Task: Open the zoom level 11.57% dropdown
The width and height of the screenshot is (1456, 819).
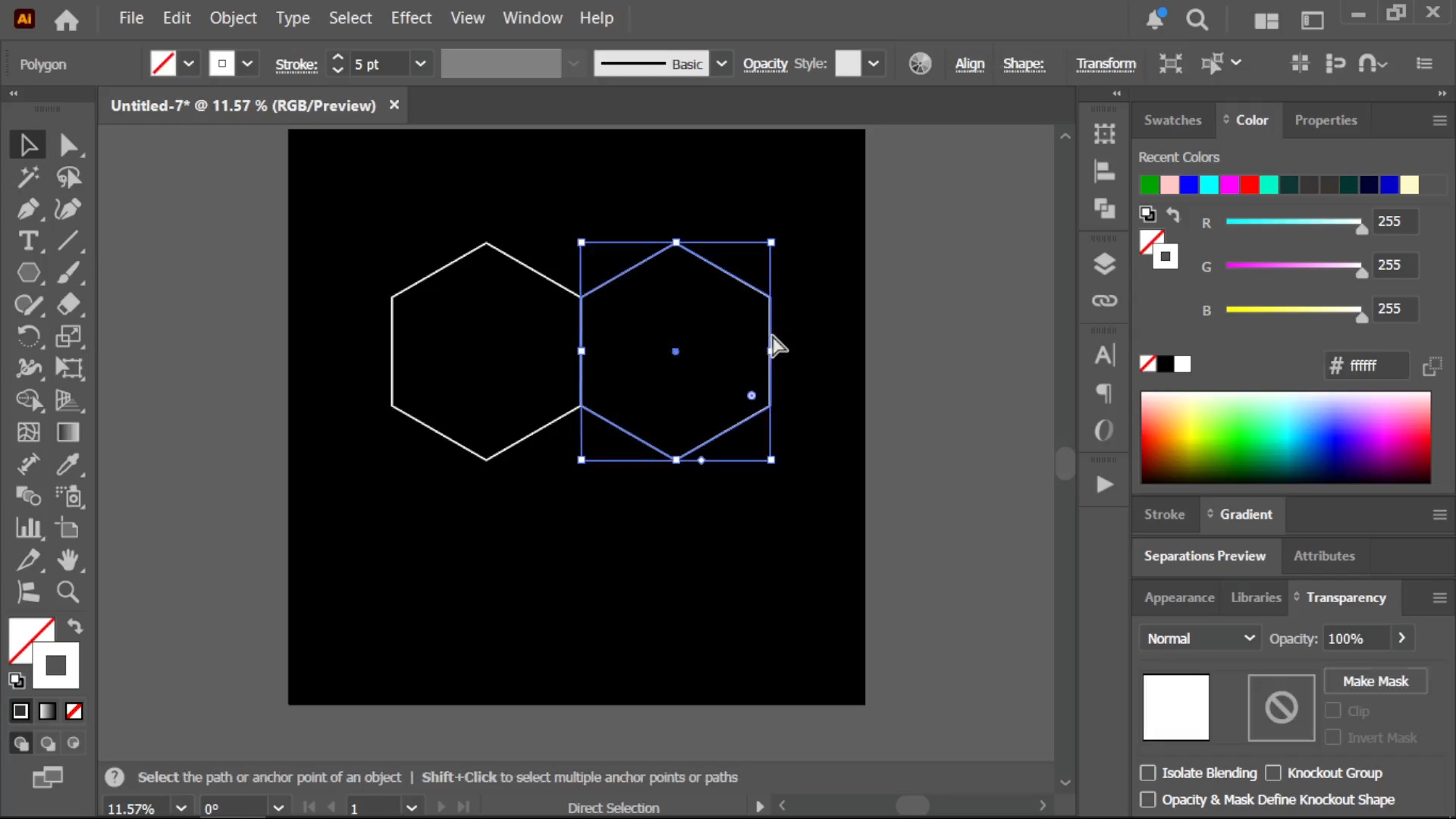Action: coord(181,808)
